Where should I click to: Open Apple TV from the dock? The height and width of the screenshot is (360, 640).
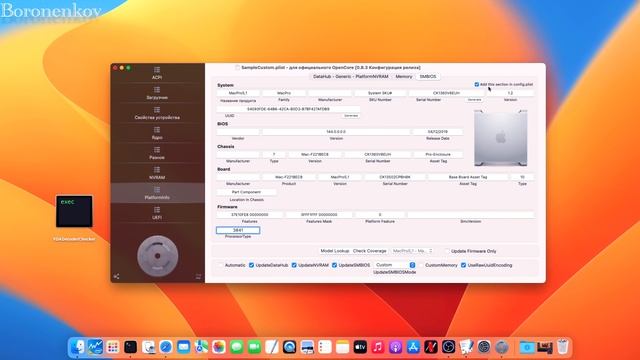point(360,347)
